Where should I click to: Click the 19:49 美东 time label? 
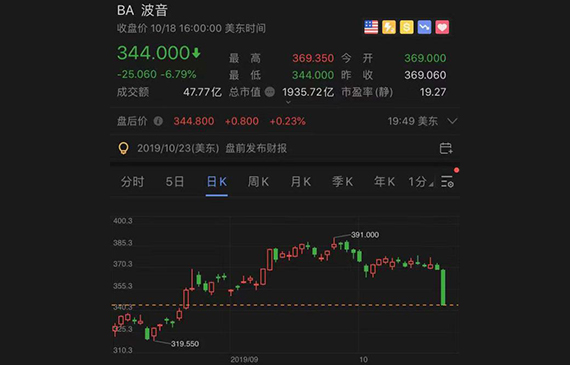pos(413,121)
